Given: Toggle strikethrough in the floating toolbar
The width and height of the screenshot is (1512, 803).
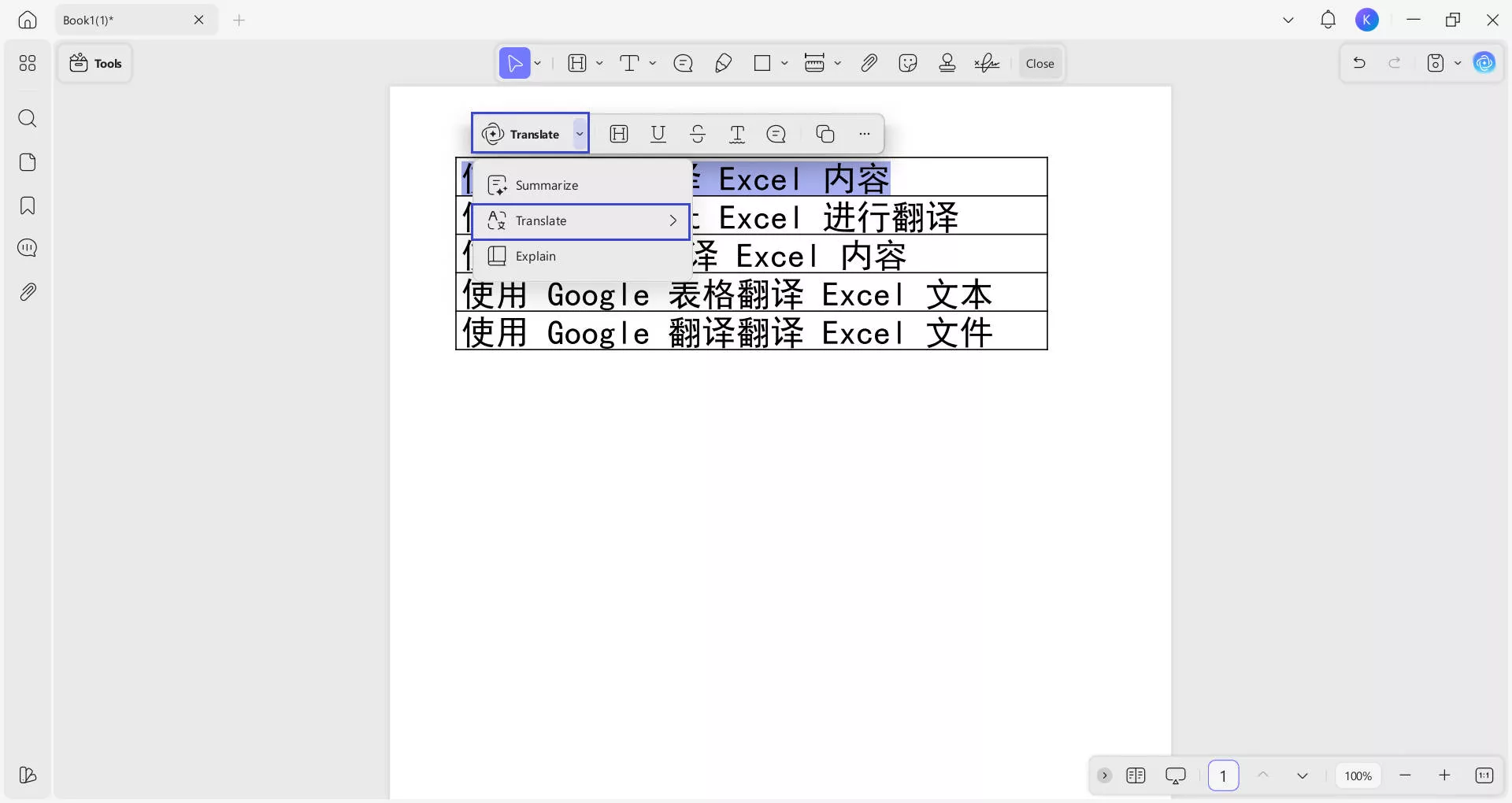Looking at the screenshot, I should [x=698, y=134].
